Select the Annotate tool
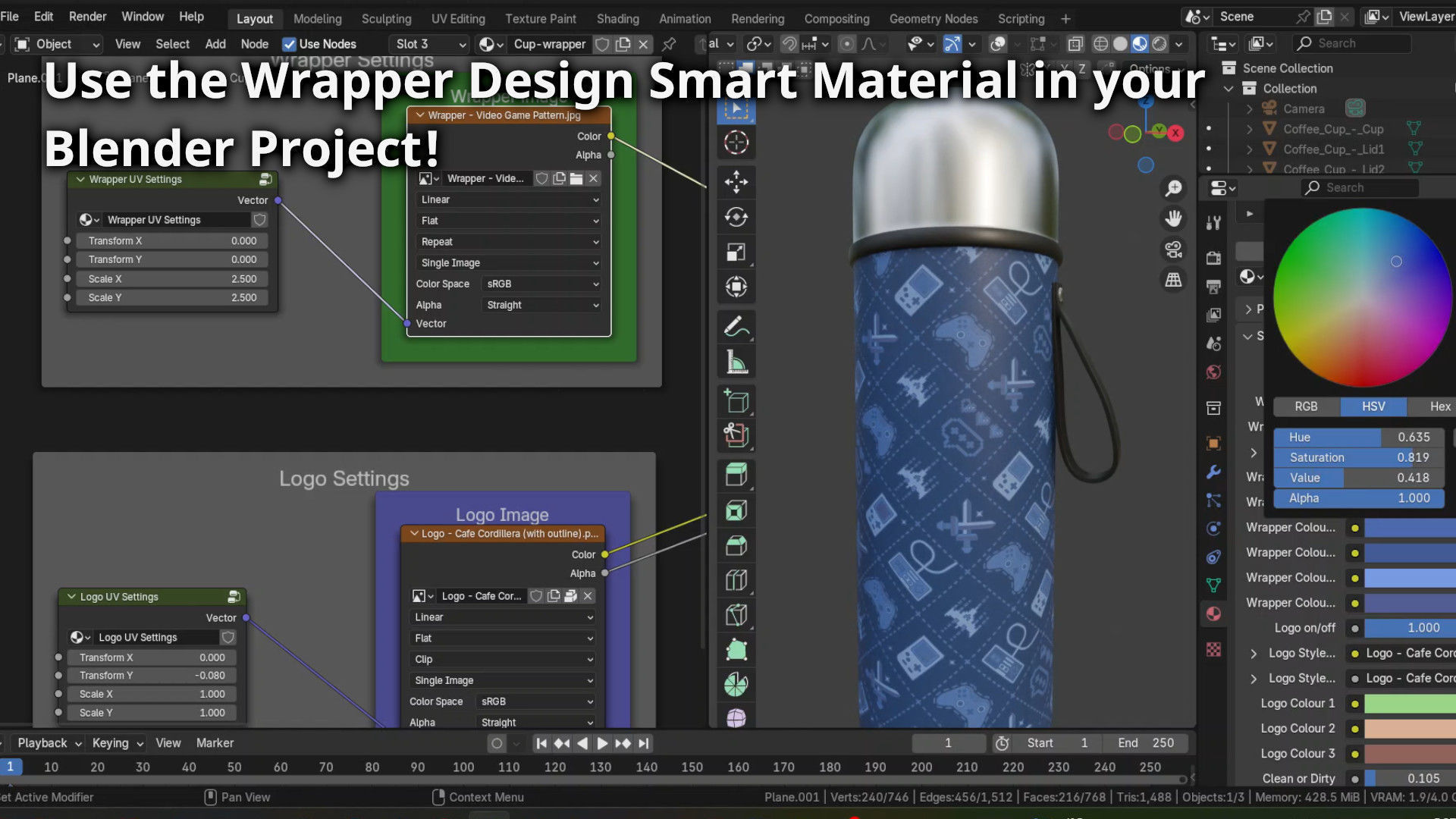1456x819 pixels. coord(736,327)
